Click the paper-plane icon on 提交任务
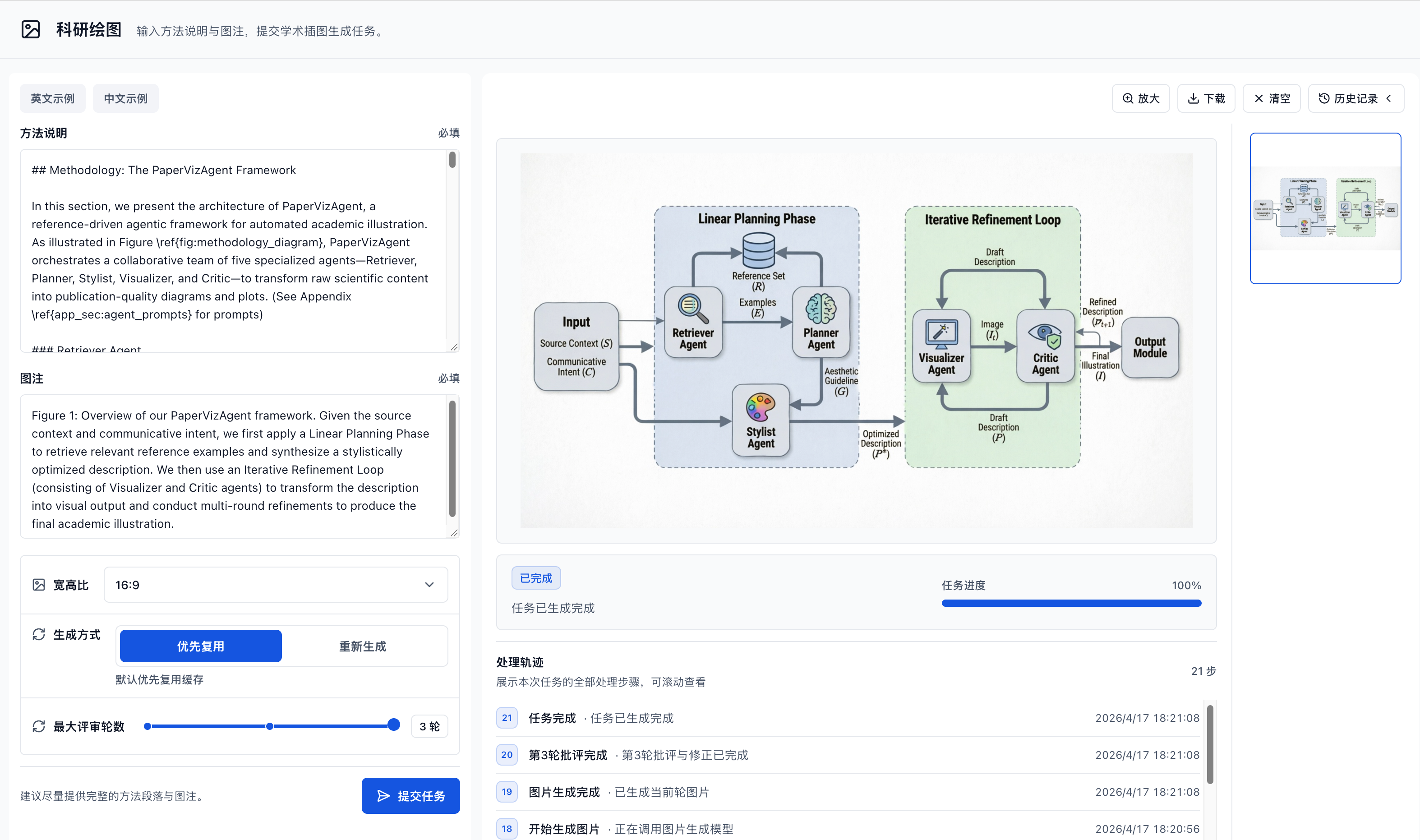Image resolution: width=1420 pixels, height=840 pixels. click(x=384, y=796)
